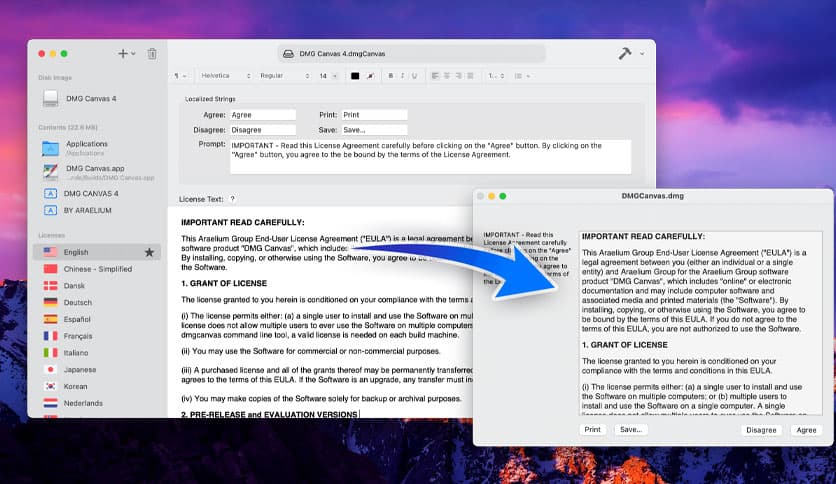Click the Disagree localized string field
The height and width of the screenshot is (484, 836).
click(263, 130)
